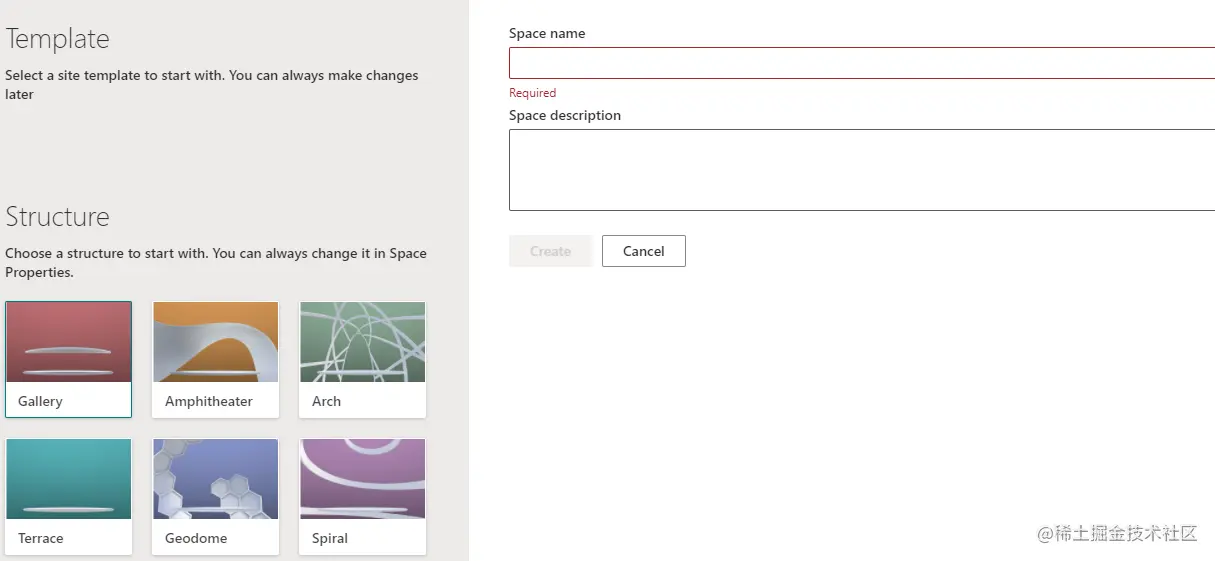Focus the Space description text area
The image size is (1215, 561).
(x=860, y=170)
